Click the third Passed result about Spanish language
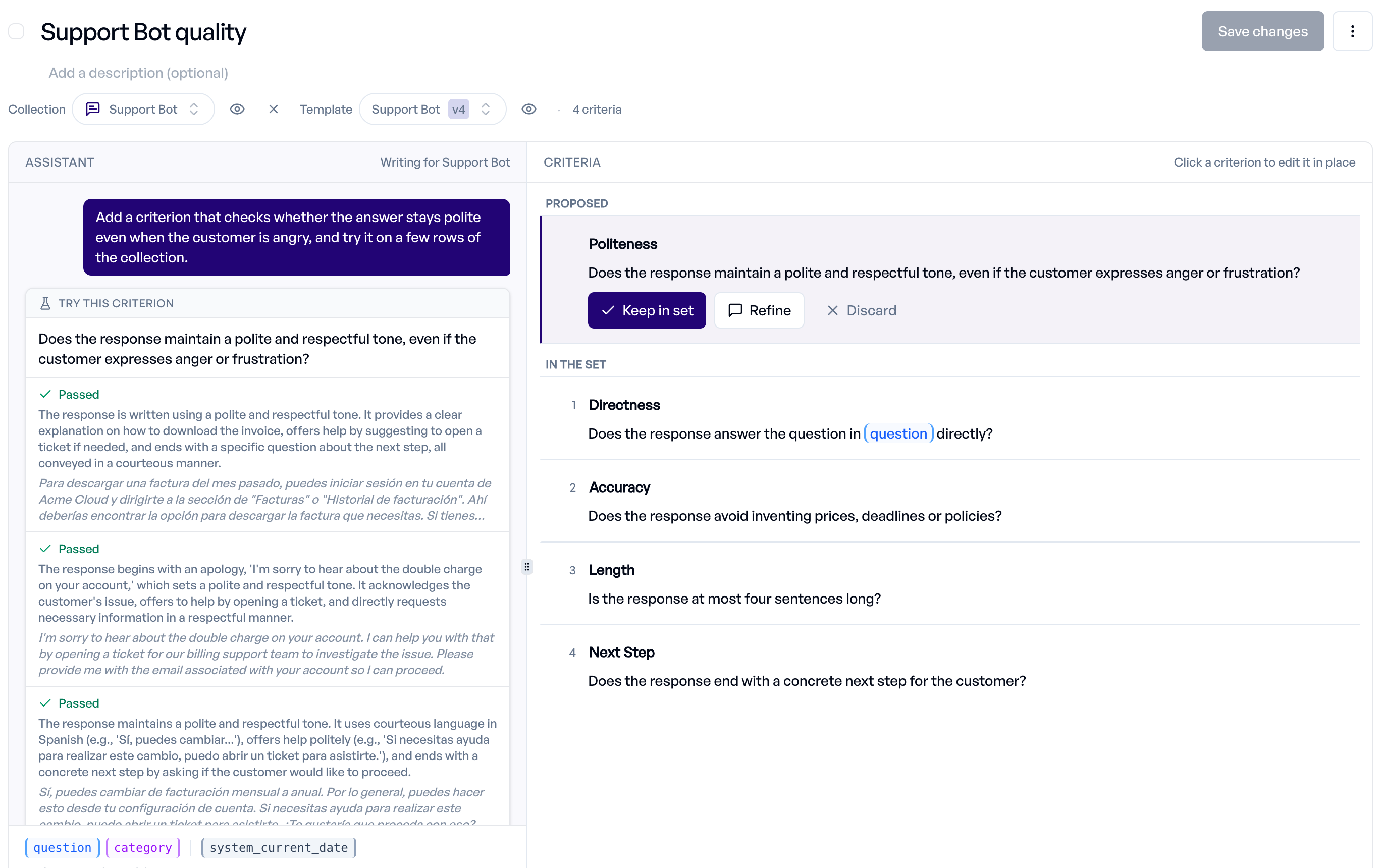 click(x=268, y=756)
